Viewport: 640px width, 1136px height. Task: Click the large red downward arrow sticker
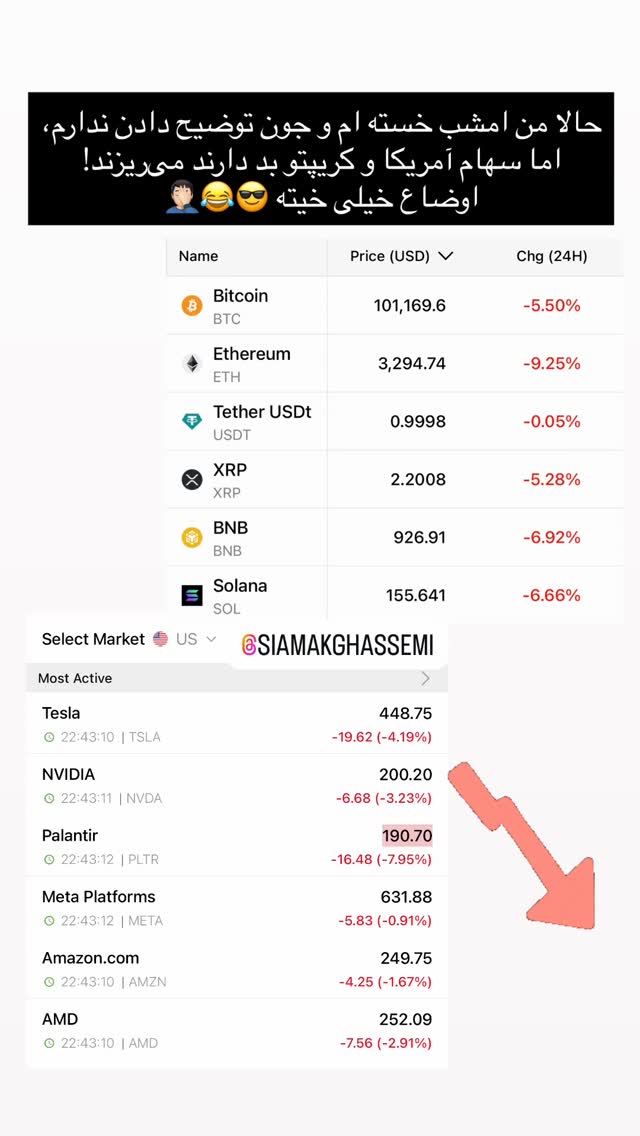(522, 845)
